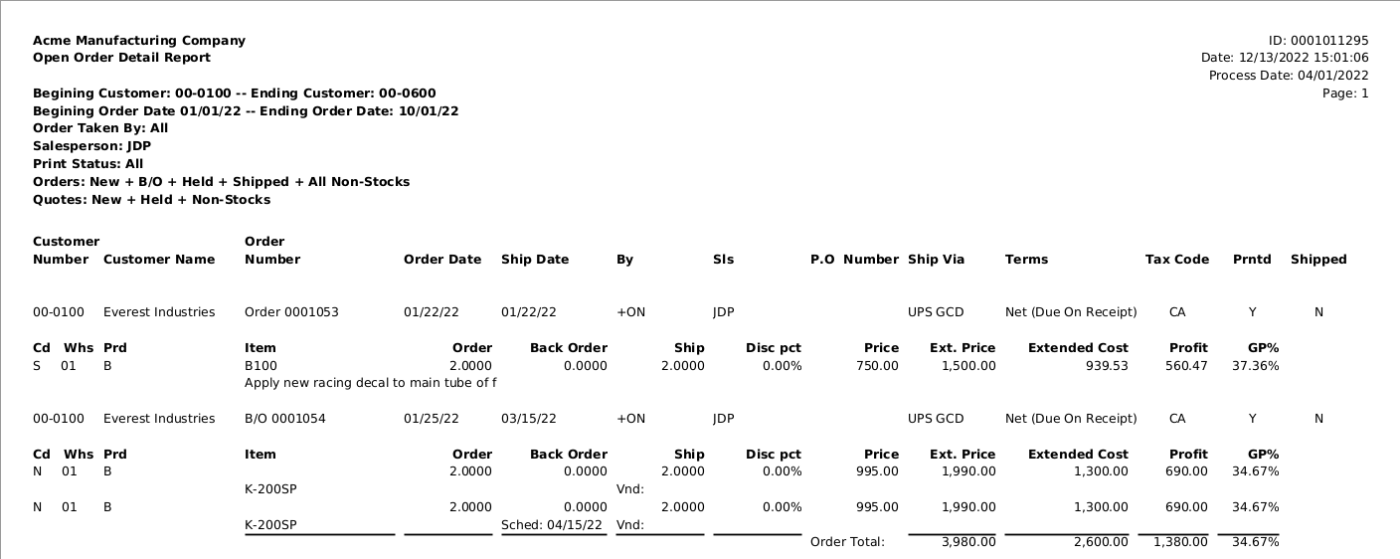Click the Customer Name column header
This screenshot has width=1400, height=559.
click(159, 260)
